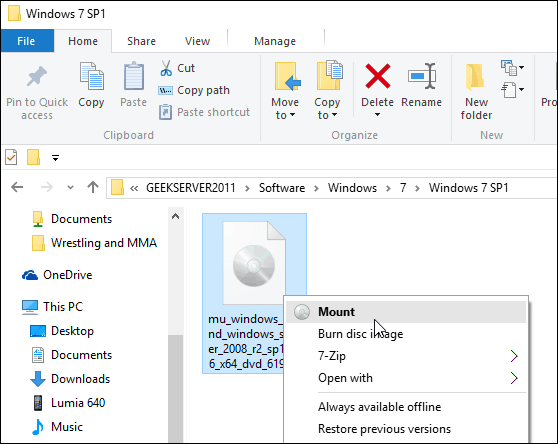Go back with the left arrow
The width and height of the screenshot is (558, 444).
(x=17, y=187)
